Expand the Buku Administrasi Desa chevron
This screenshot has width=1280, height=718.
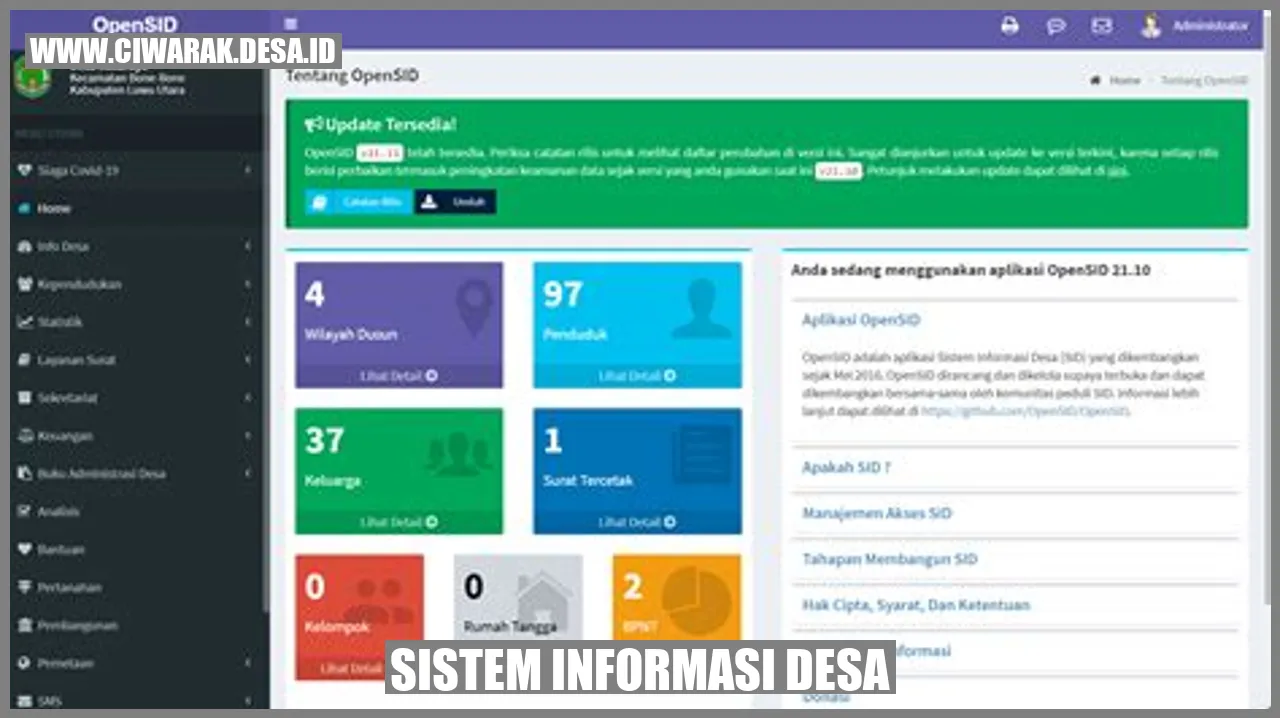point(247,474)
